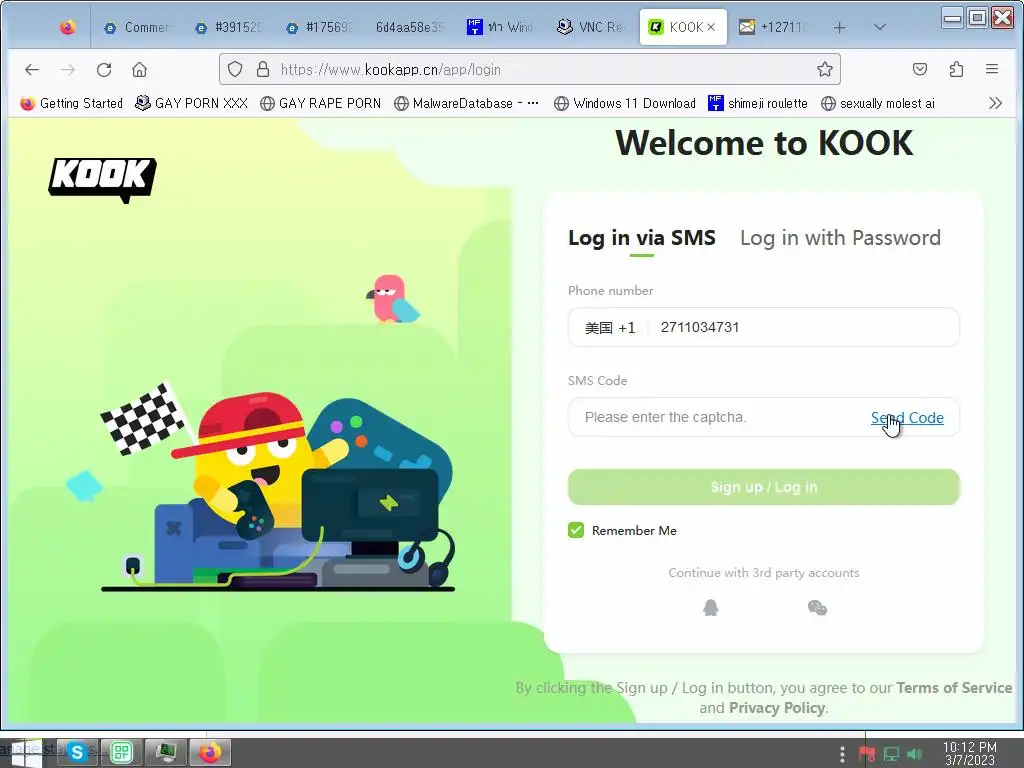The height and width of the screenshot is (768, 1024).
Task: Click the Sign up / Log in button
Action: pos(763,487)
